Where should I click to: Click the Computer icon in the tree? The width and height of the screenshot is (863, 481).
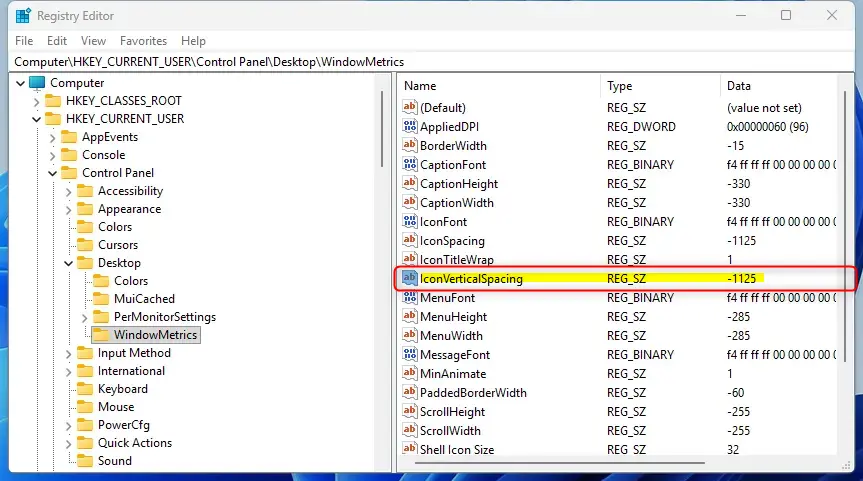point(37,83)
